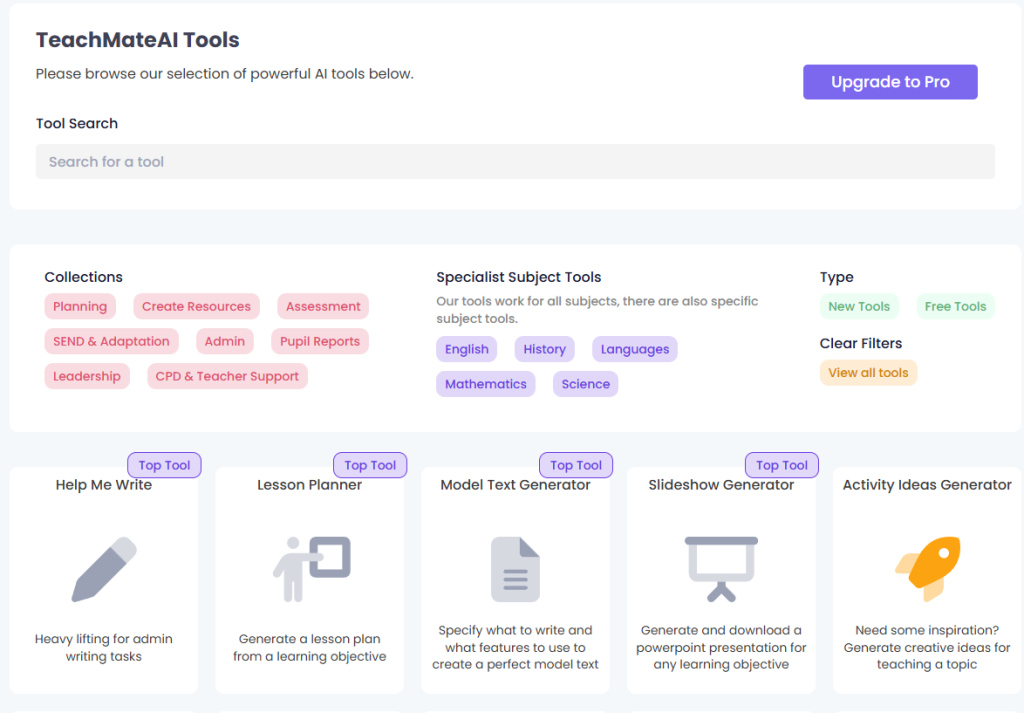Screen dimensions: 1024x713
Task: Click View all tools to clear filters
Action: (x=868, y=371)
